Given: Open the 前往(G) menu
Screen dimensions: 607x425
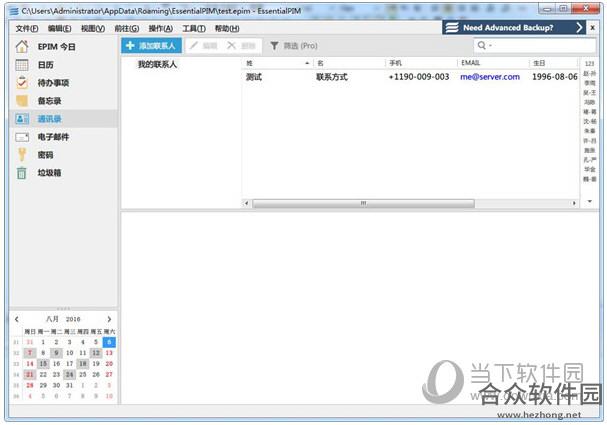Looking at the screenshot, I should click(x=127, y=28).
